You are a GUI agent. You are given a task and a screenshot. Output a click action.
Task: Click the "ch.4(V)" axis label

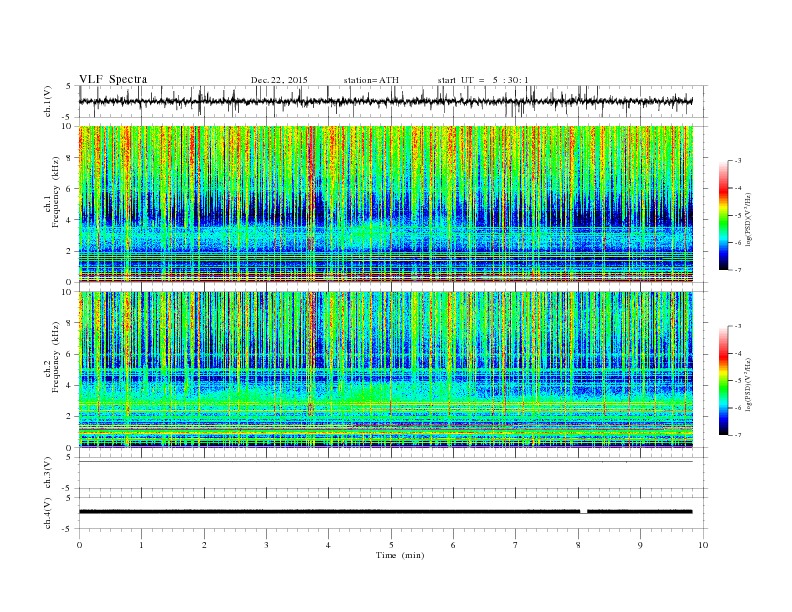tap(48, 513)
